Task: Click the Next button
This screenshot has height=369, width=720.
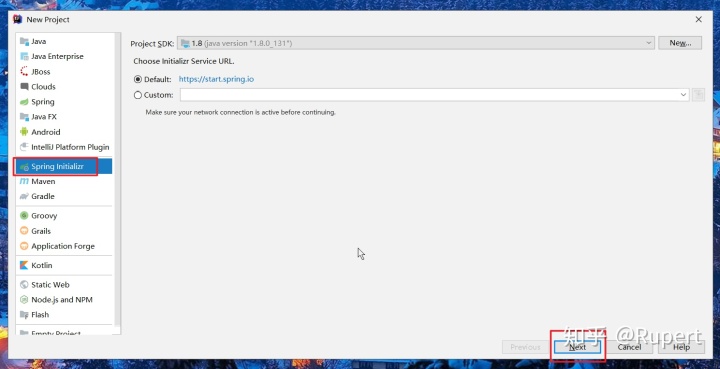Action: point(578,347)
